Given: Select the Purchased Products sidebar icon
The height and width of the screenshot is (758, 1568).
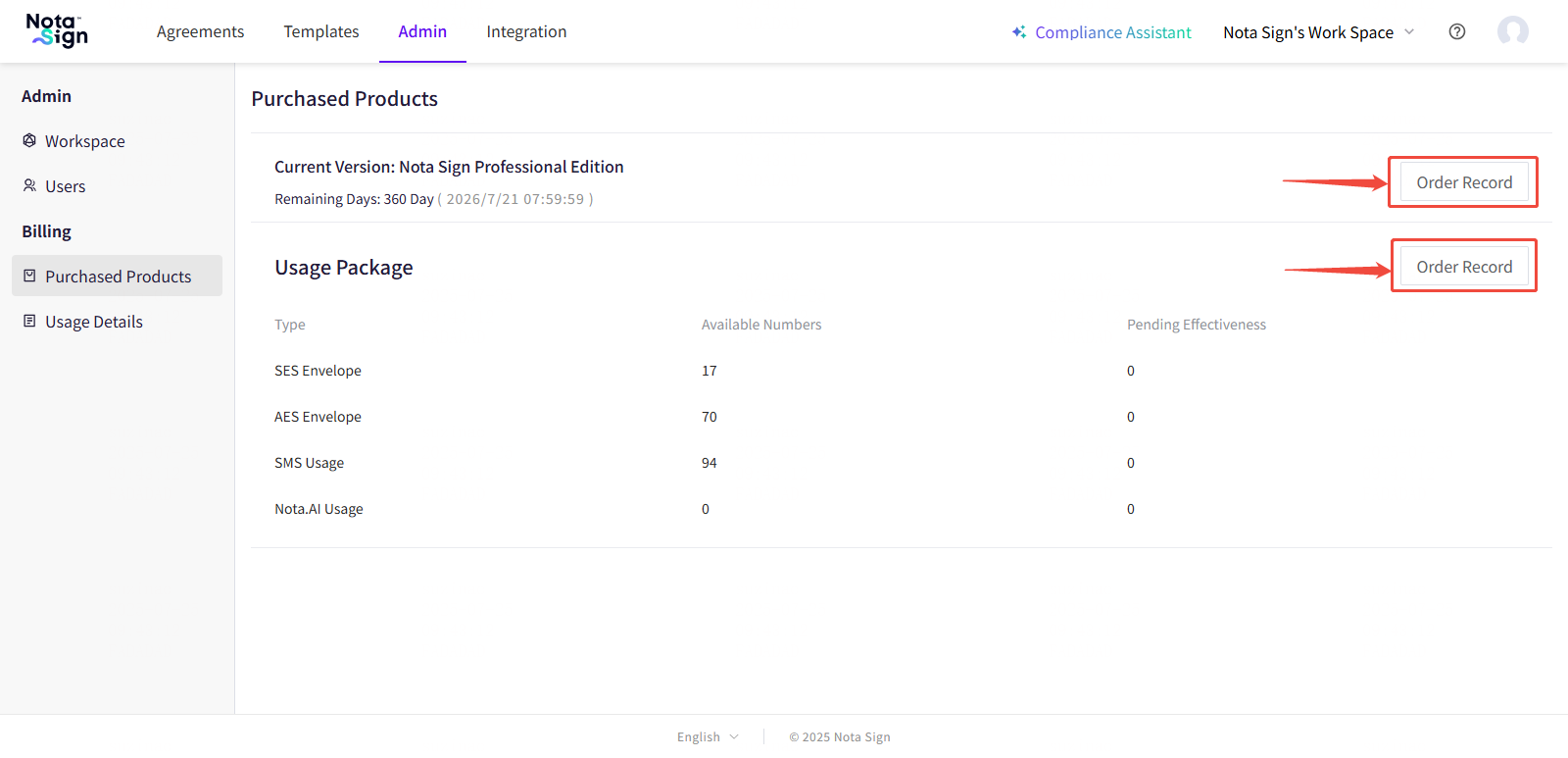Looking at the screenshot, I should pos(29,276).
